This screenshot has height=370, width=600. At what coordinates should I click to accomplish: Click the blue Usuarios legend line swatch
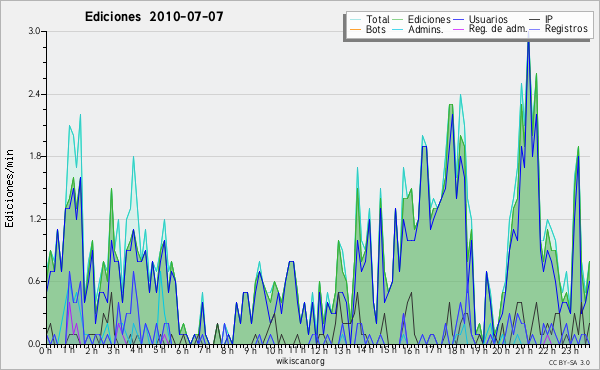click(458, 20)
